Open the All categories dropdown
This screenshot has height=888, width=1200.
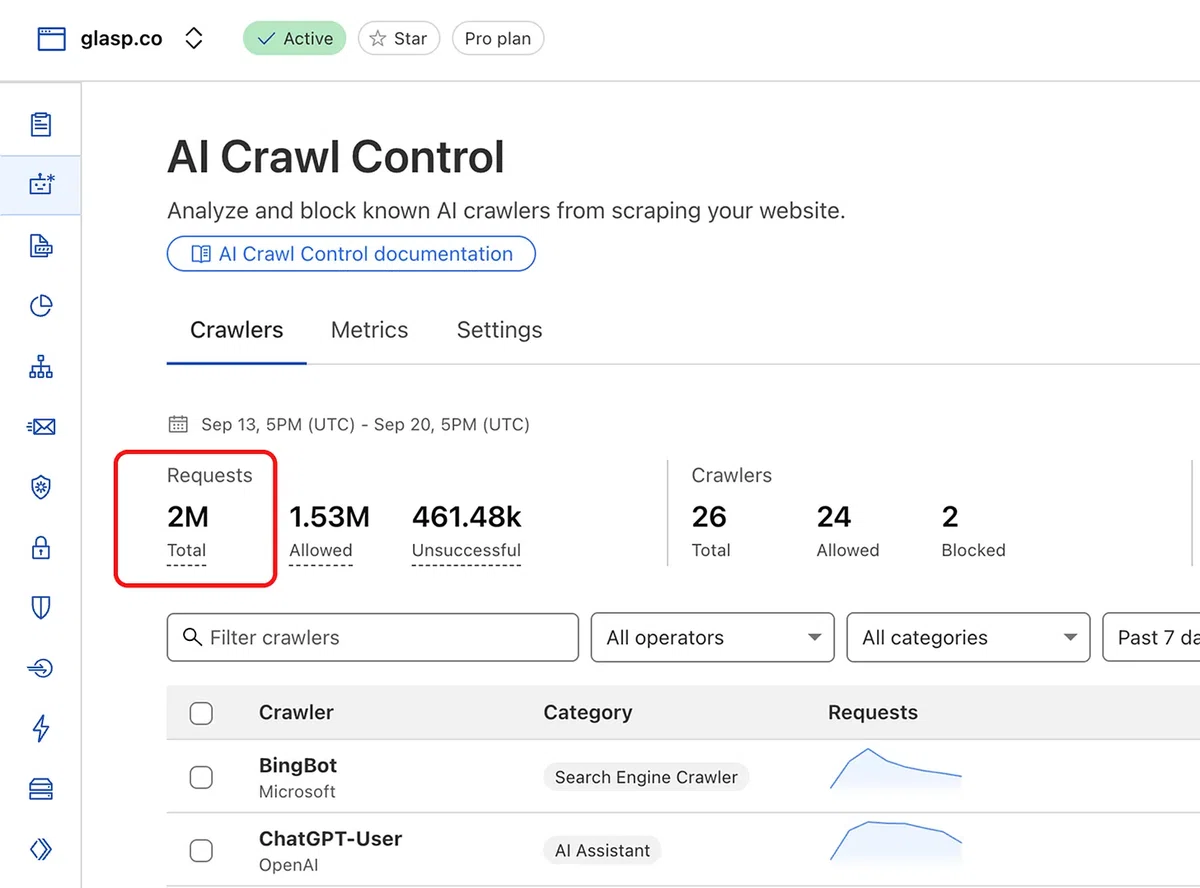click(x=969, y=637)
